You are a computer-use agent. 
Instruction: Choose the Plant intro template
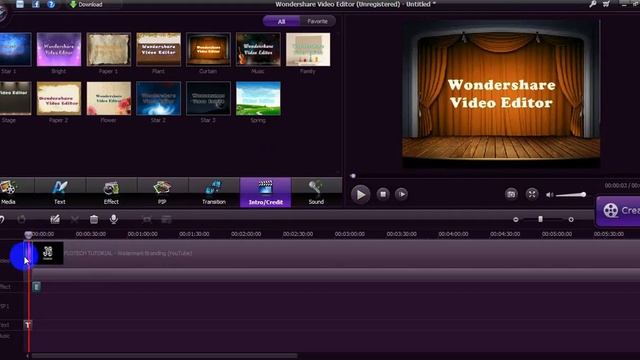point(158,49)
